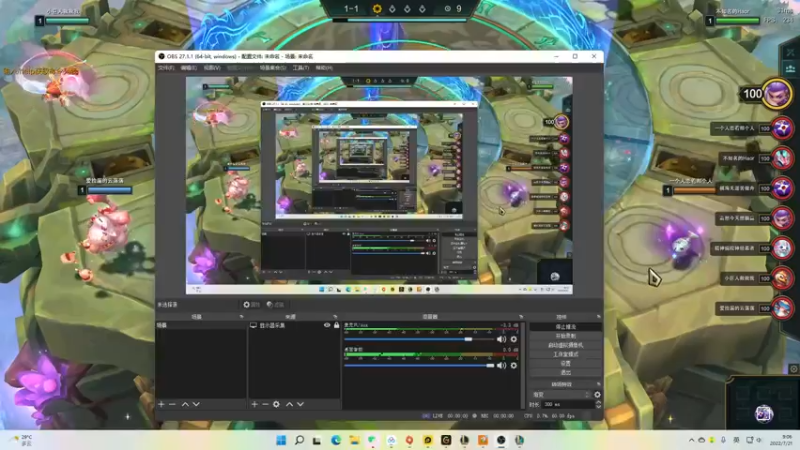Screen dimensions: 800x450
Task: Expand hidden system tray icons chevron
Action: pos(692,440)
